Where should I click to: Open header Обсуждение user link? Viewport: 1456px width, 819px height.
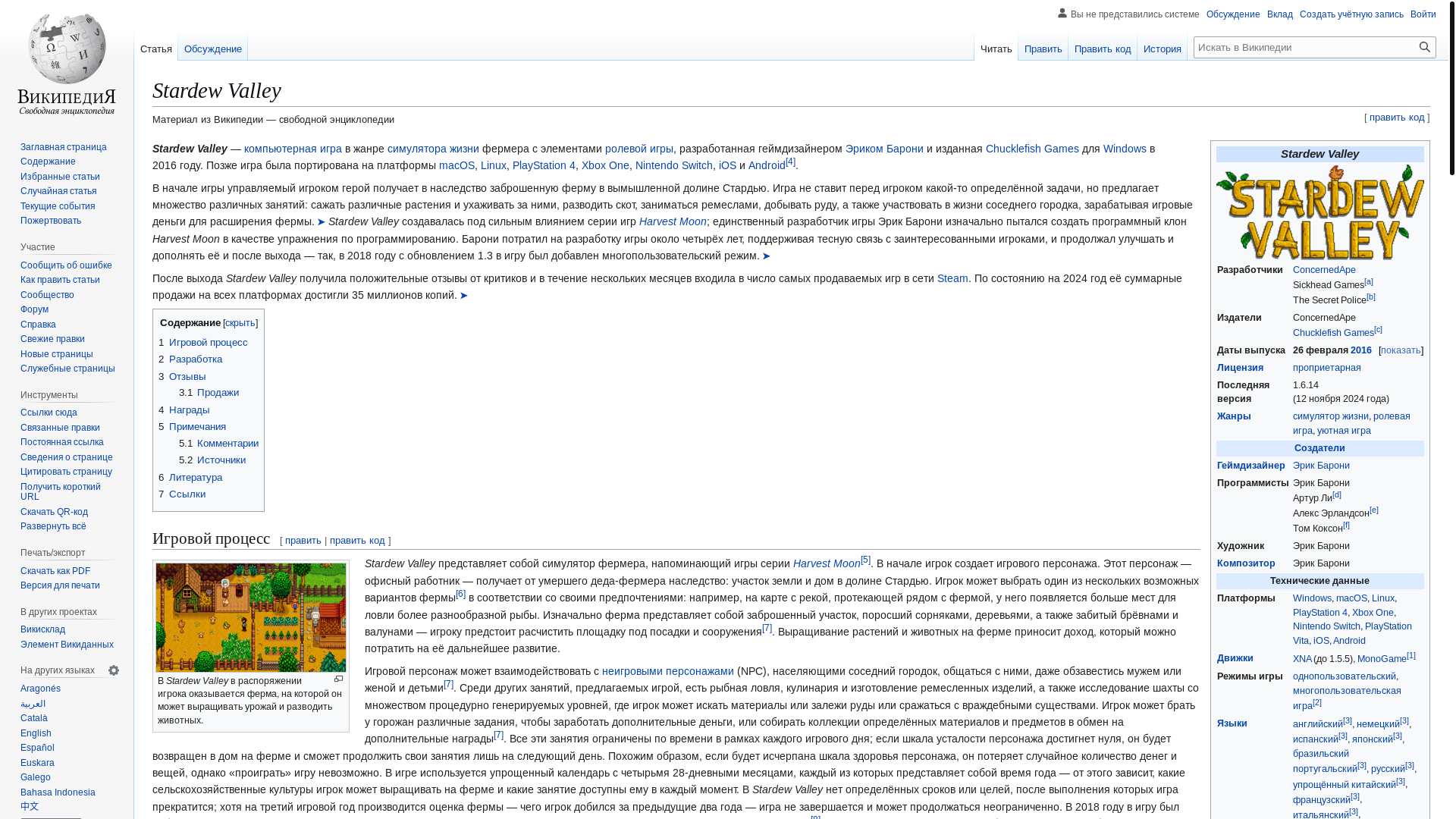[1233, 14]
